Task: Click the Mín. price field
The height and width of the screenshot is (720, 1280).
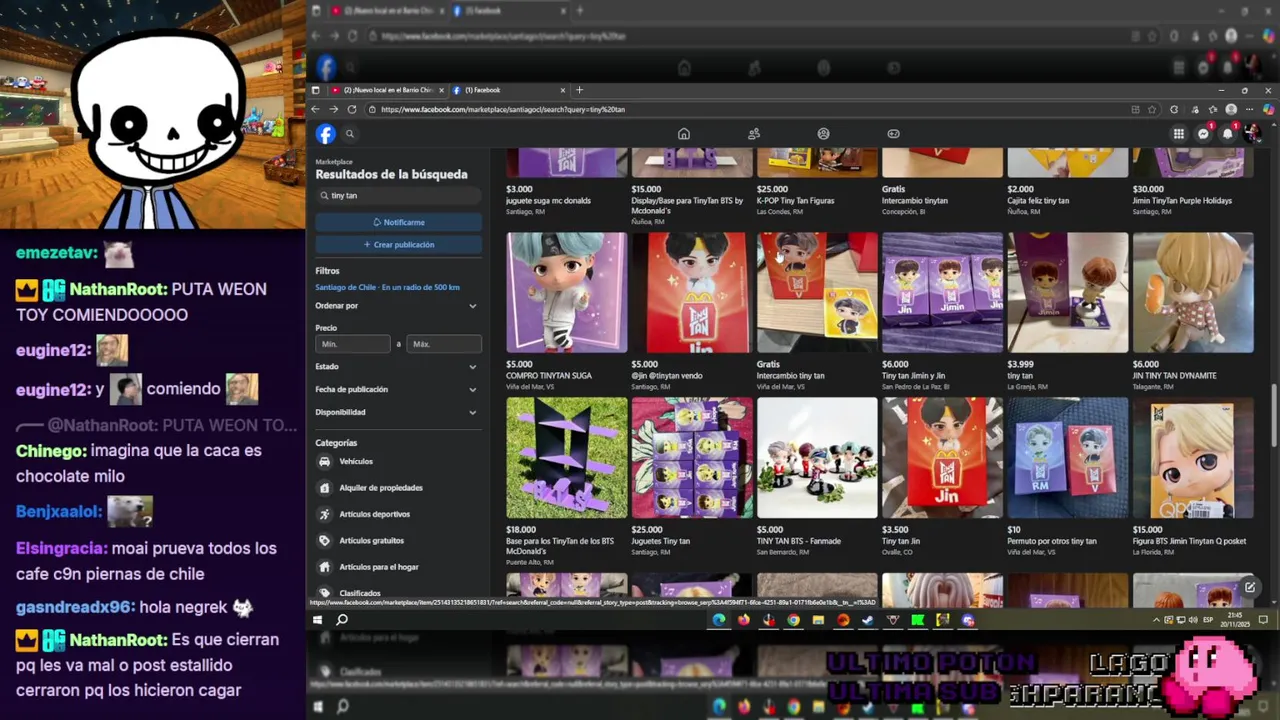Action: click(352, 344)
